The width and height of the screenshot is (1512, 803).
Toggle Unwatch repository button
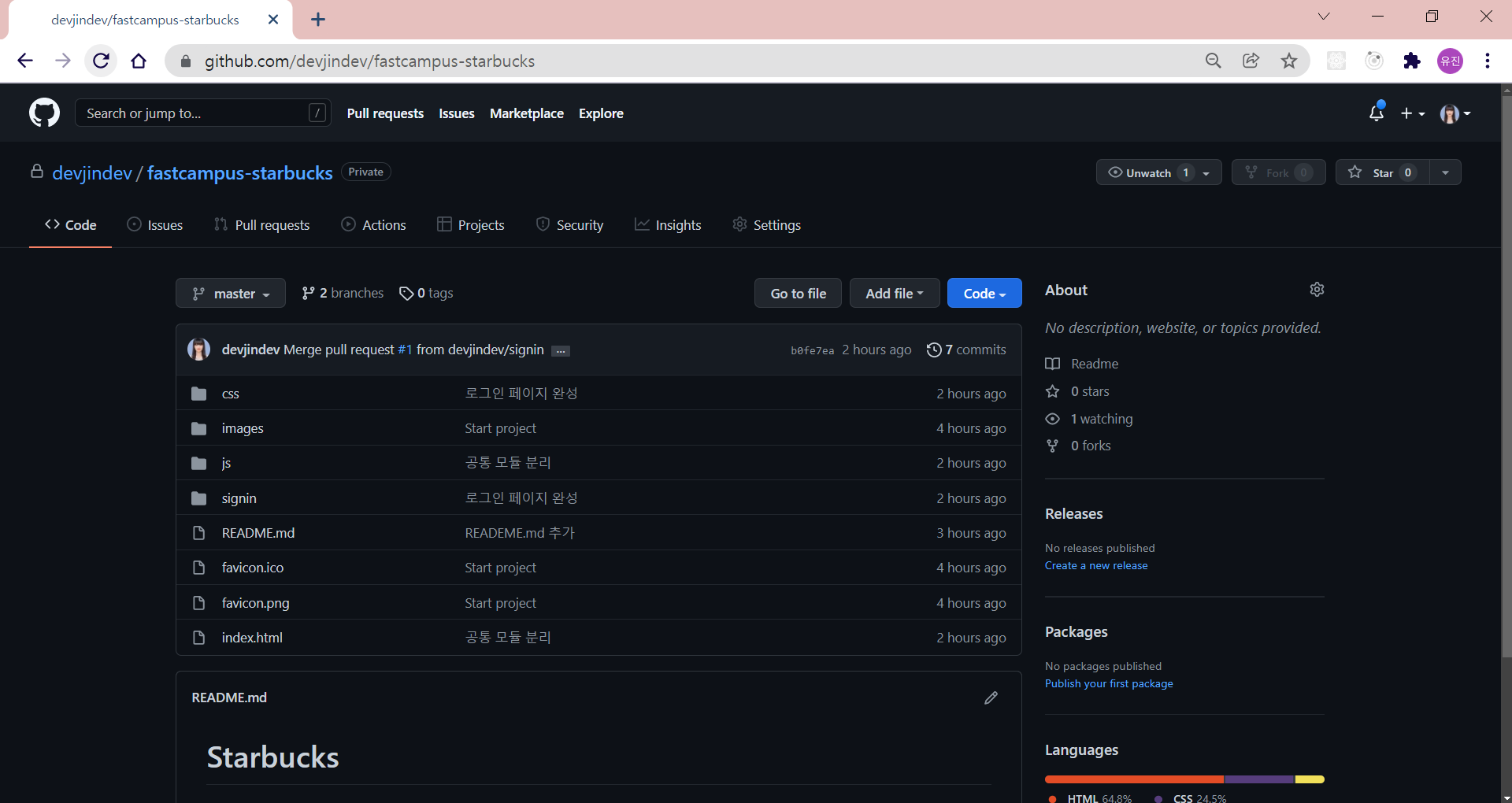1158,172
